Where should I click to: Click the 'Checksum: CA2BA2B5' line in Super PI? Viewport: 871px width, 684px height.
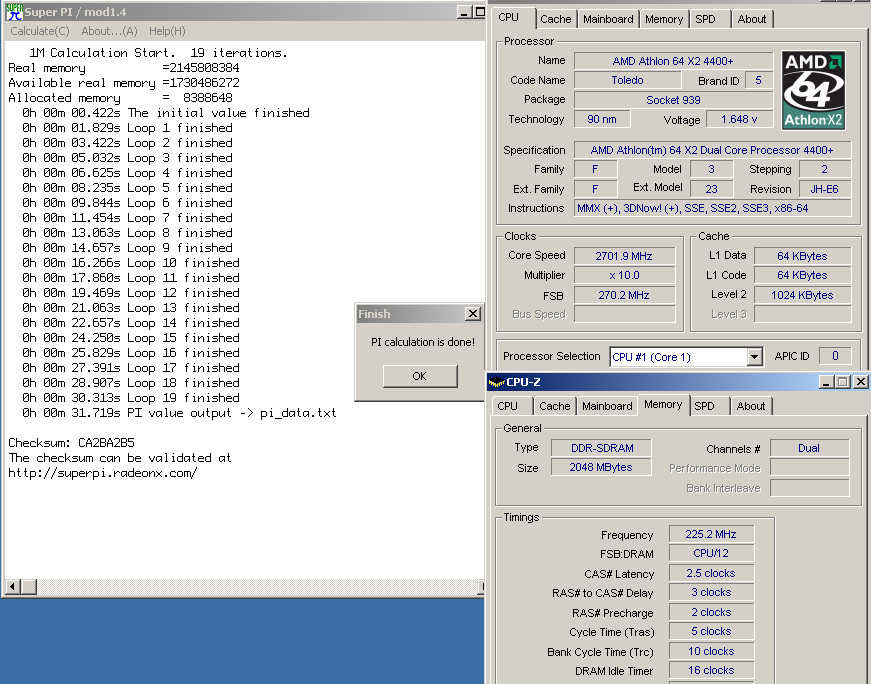pos(72,443)
